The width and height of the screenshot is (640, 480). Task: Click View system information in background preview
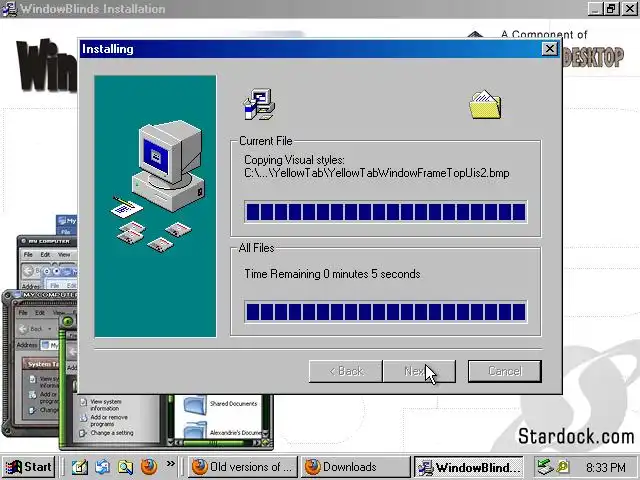pyautogui.click(x=100, y=405)
